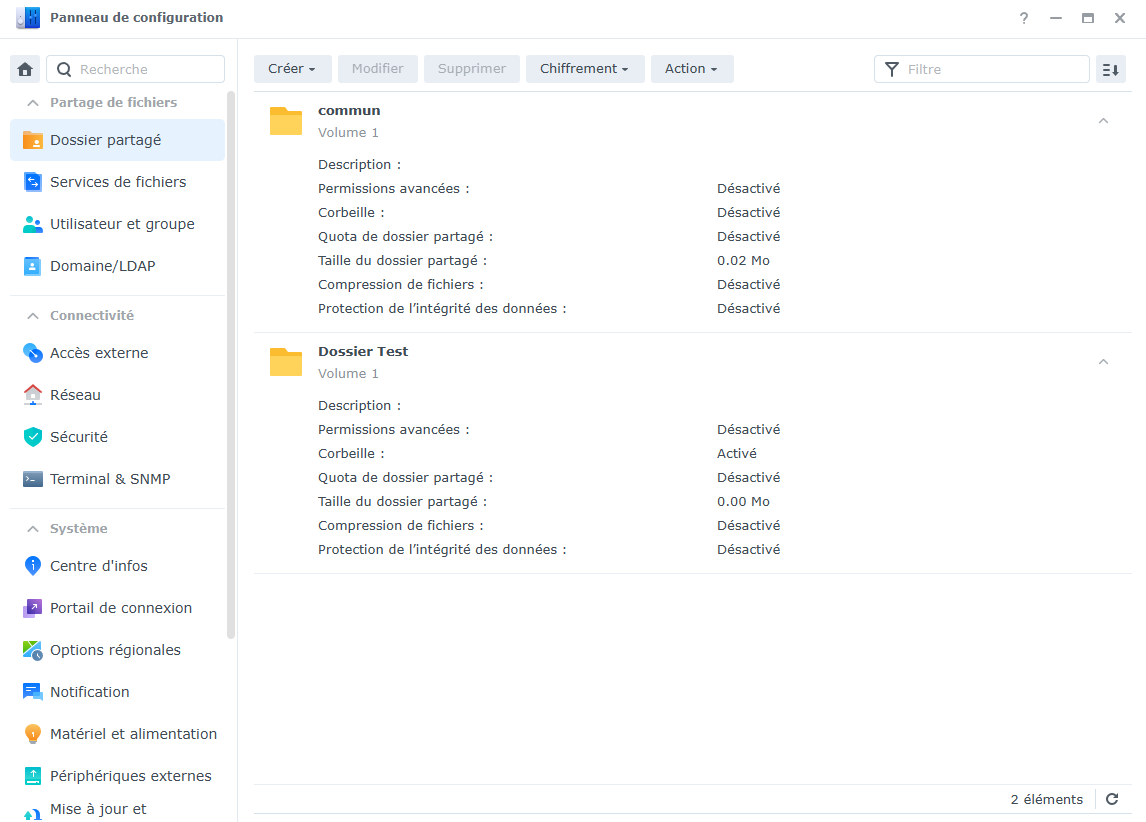Click inside the Recherche search field
Screen dimensions: 1146x822
pyautogui.click(x=140, y=69)
